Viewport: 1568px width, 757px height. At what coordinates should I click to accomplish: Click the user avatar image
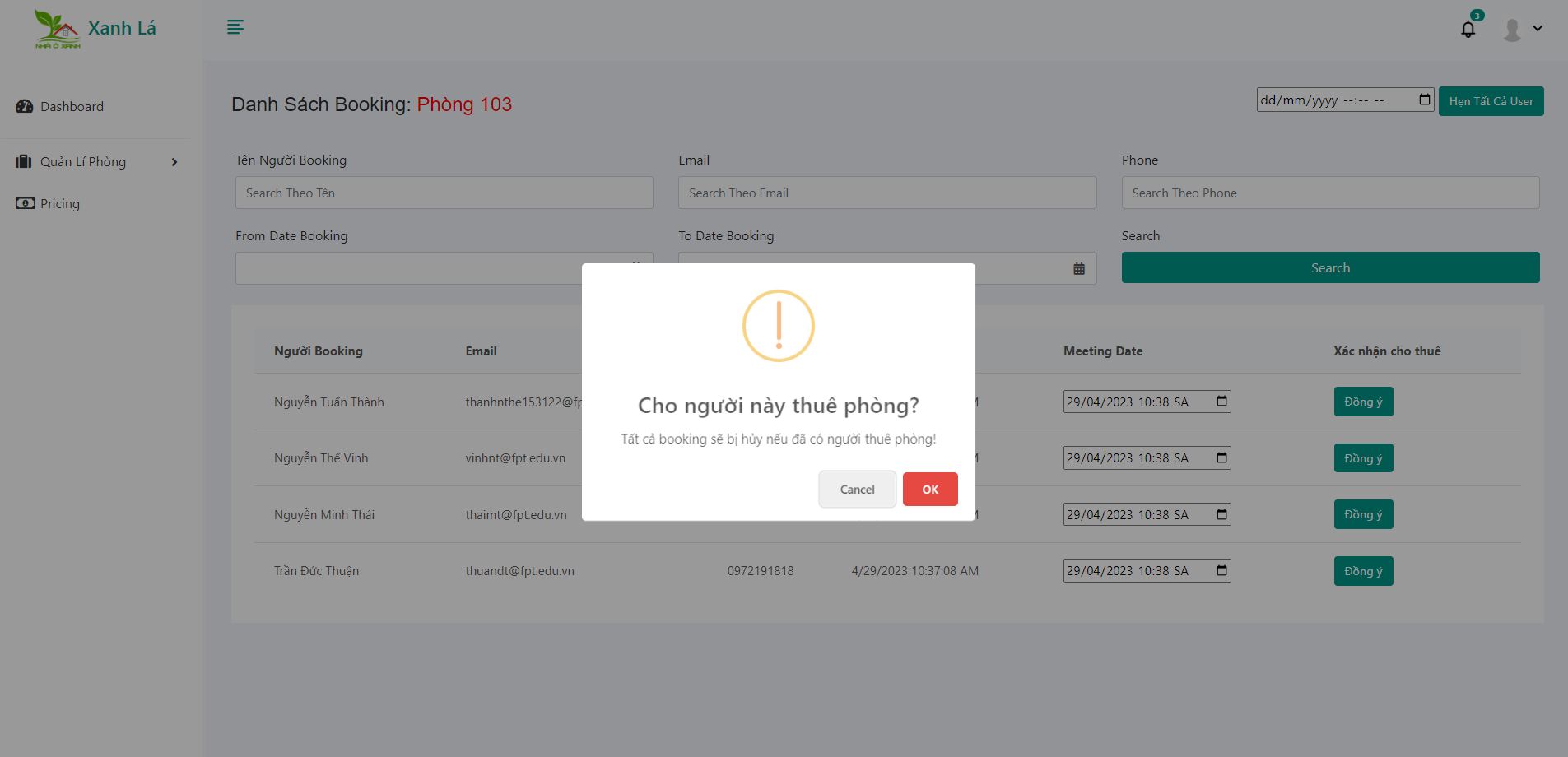coord(1510,28)
